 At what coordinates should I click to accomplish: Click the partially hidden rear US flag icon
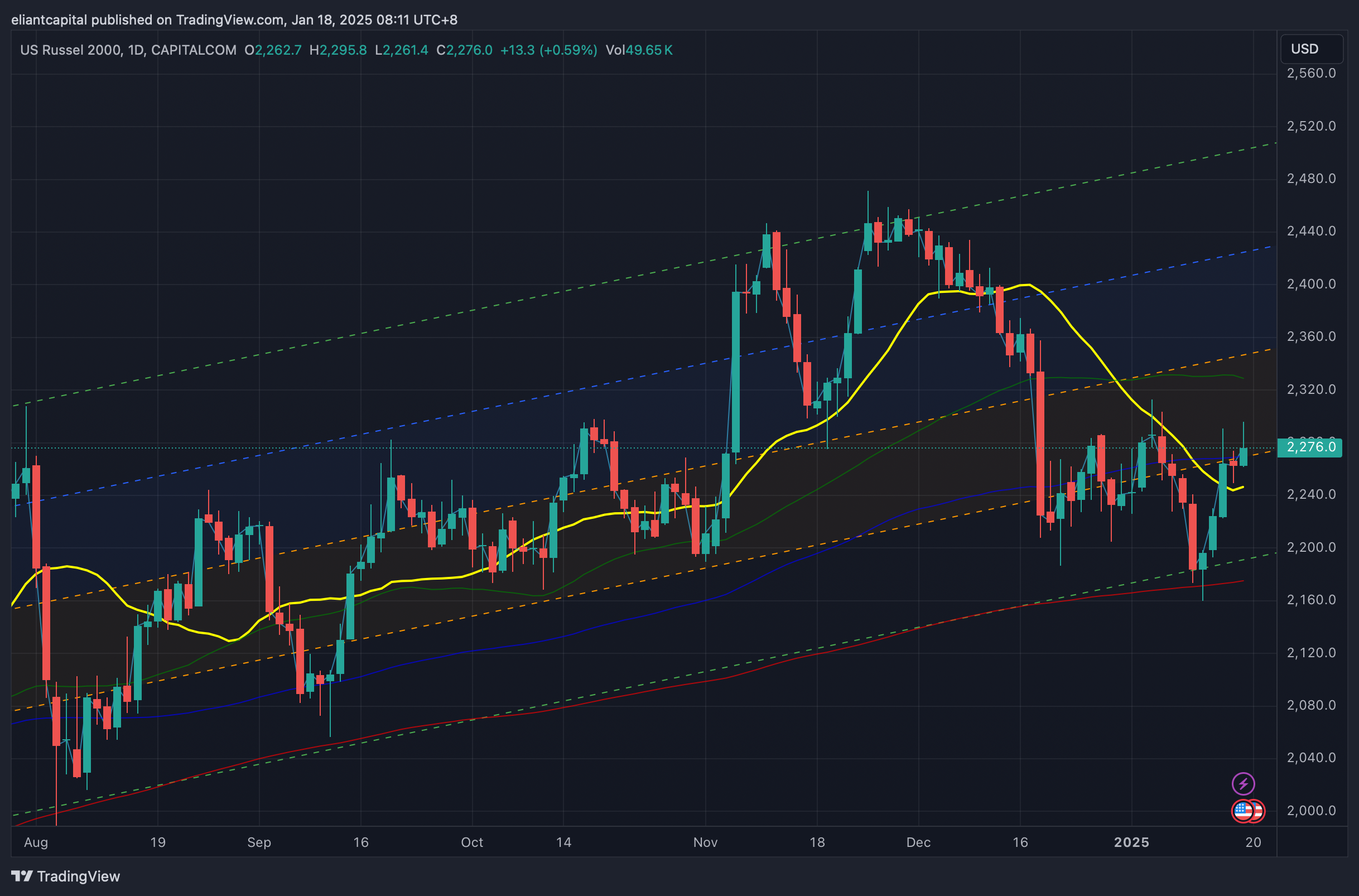(1259, 811)
